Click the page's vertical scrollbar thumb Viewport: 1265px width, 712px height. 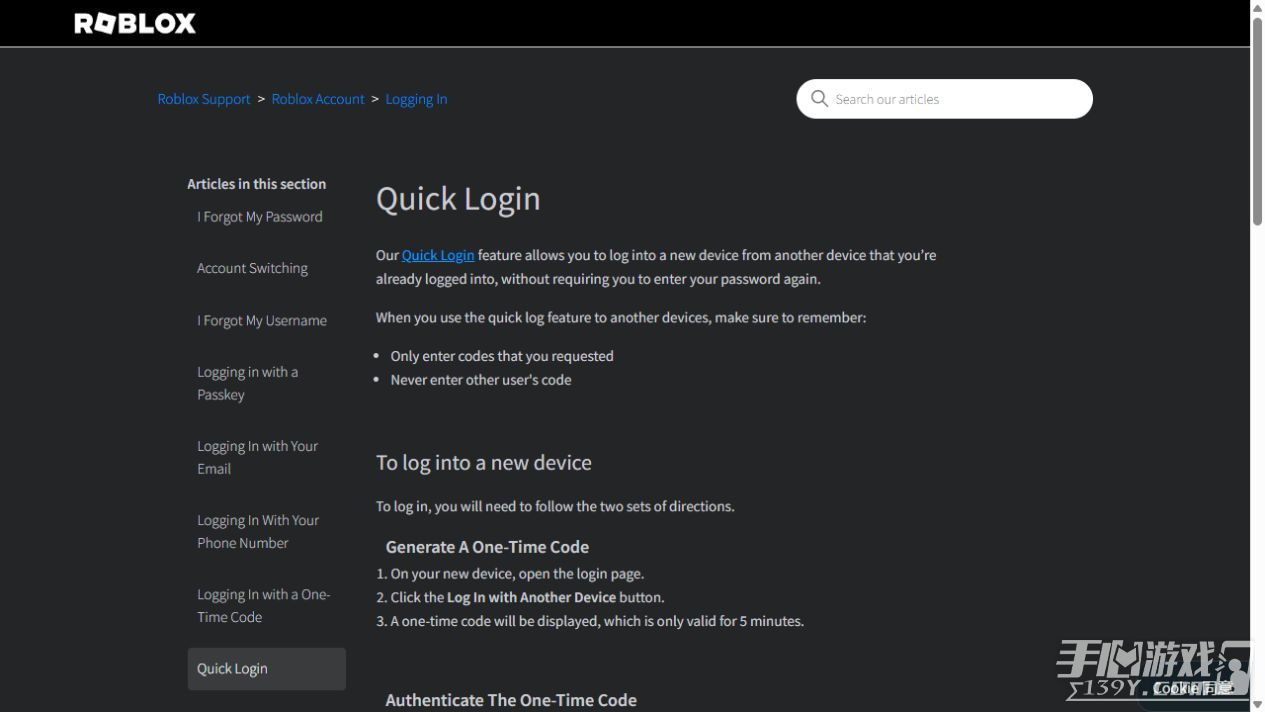click(x=1257, y=120)
